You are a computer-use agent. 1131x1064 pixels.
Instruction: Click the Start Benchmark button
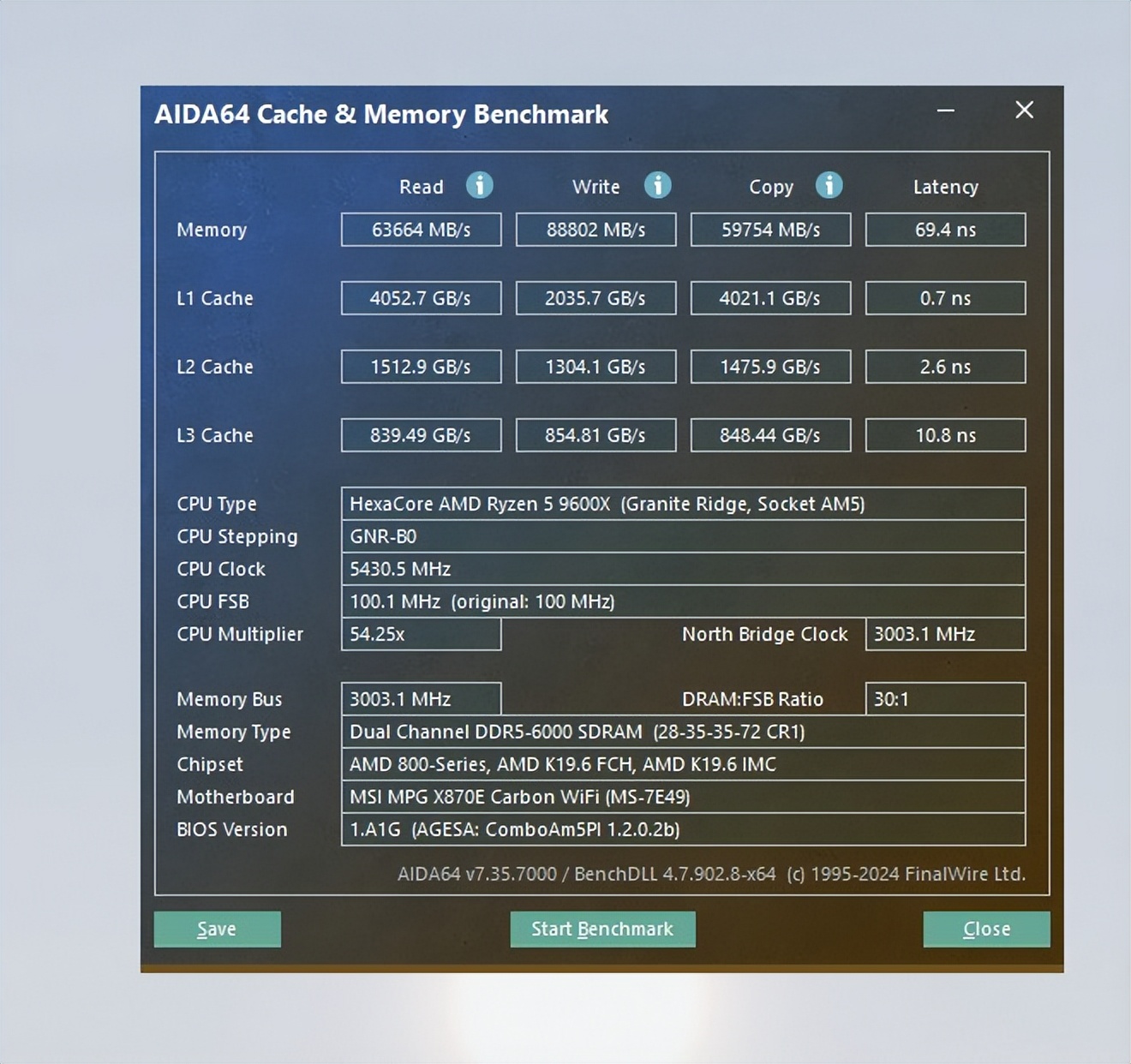point(602,929)
